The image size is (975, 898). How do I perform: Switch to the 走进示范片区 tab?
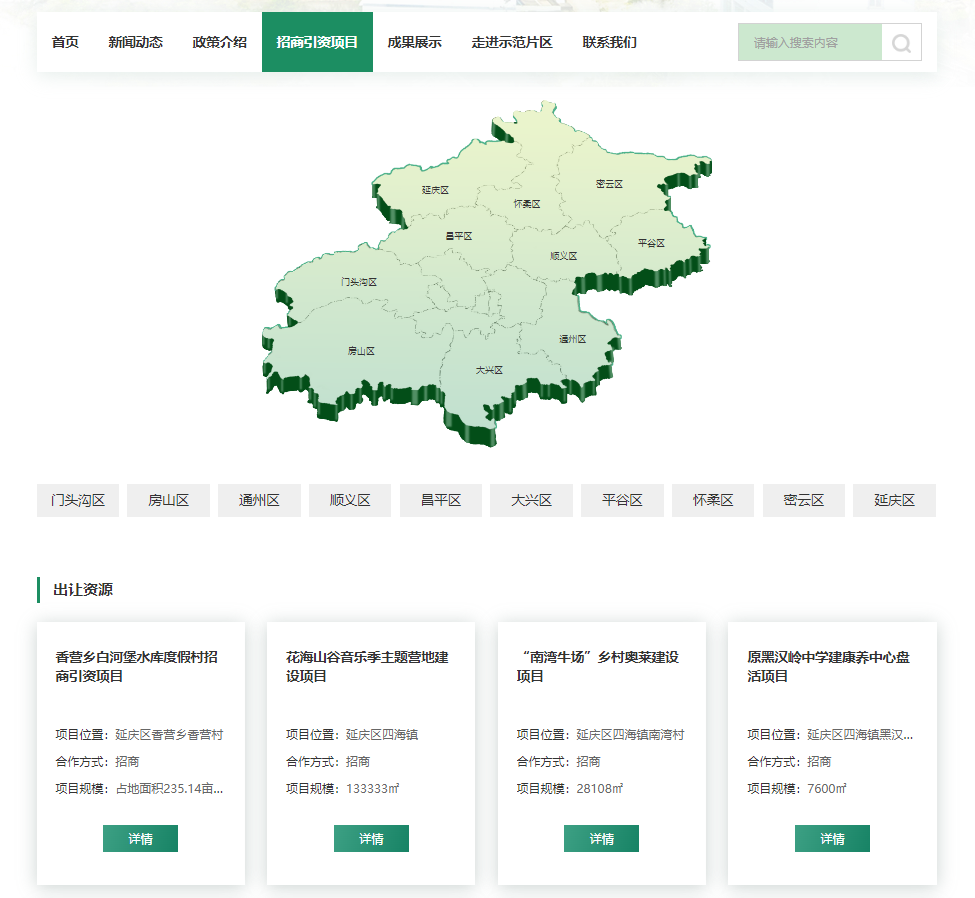(512, 42)
